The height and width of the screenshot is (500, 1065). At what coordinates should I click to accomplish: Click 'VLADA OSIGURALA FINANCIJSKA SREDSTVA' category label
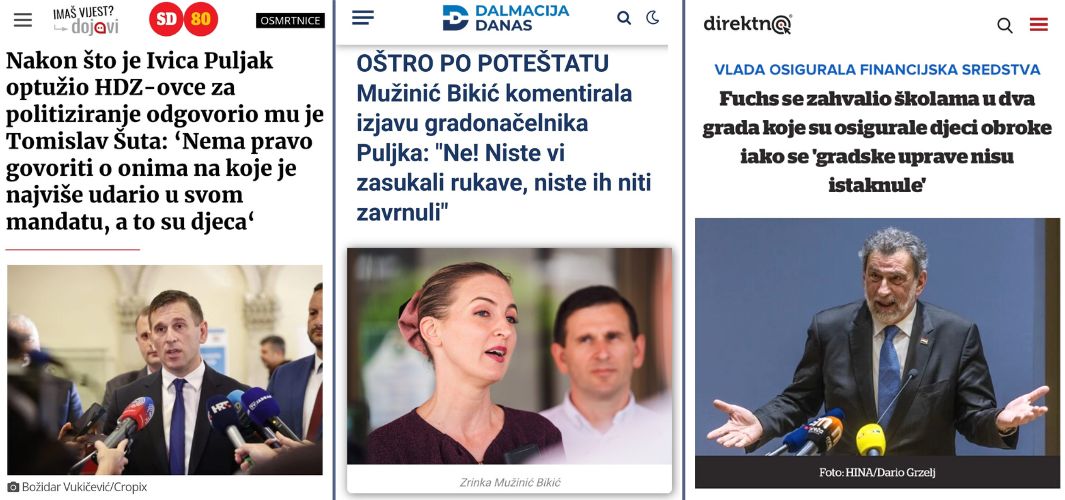pyautogui.click(x=877, y=69)
